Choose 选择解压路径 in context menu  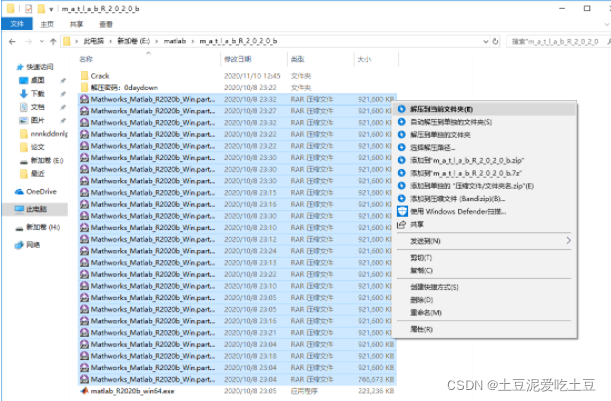click(485, 148)
